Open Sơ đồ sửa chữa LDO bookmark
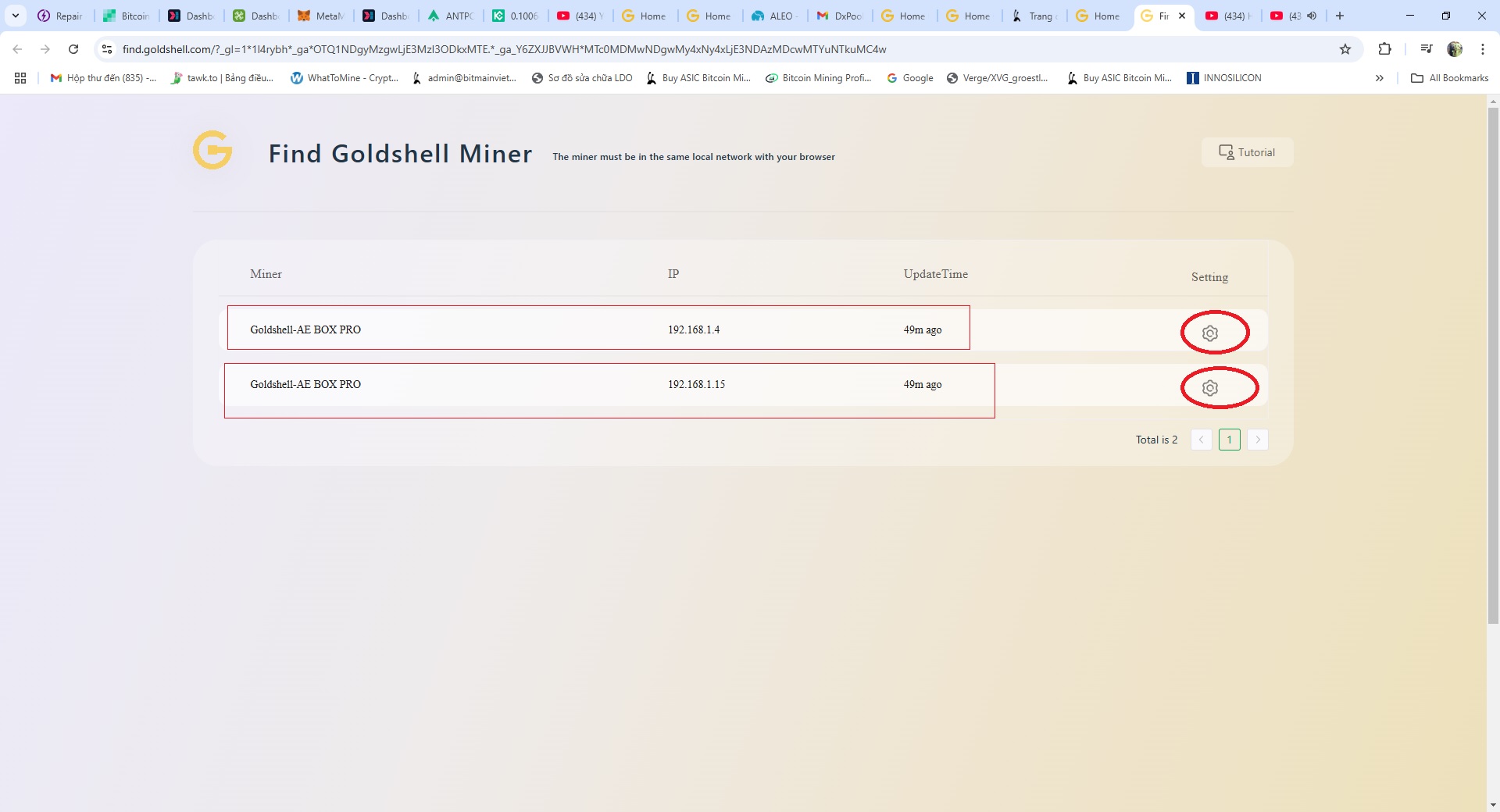Screen dimensions: 1500x812 (x=582, y=78)
